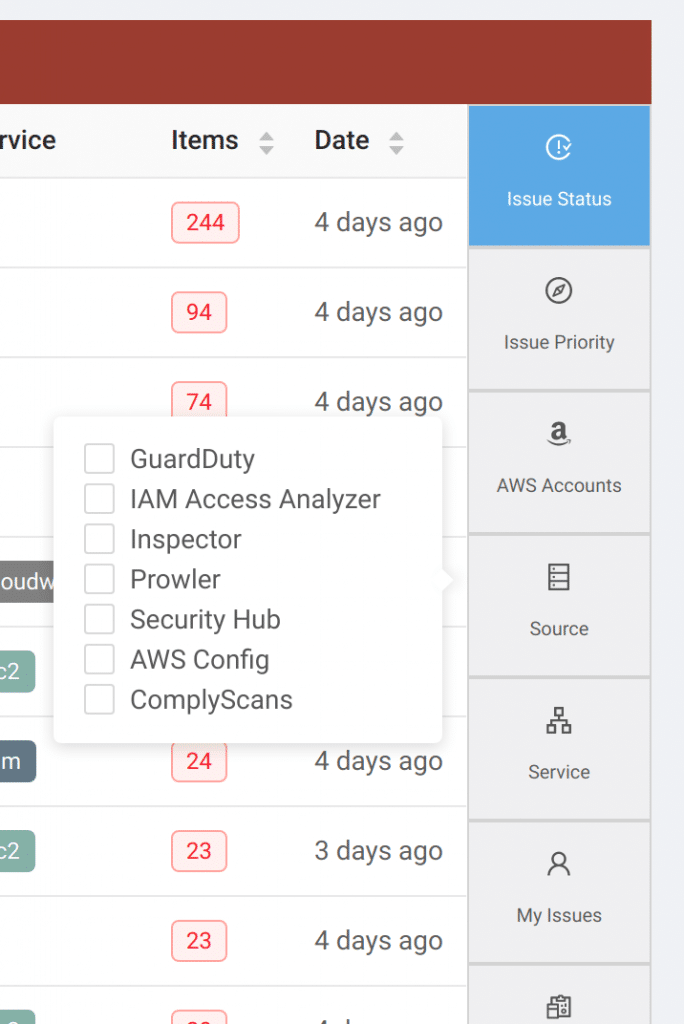The image size is (684, 1024).
Task: Click the Inspector label text
Action: point(186,539)
